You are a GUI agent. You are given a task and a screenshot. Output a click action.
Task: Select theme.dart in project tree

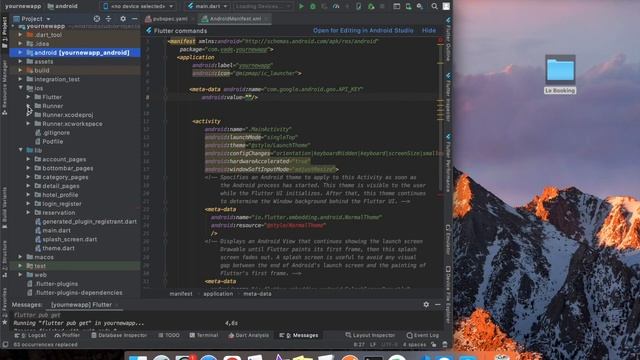[x=58, y=248]
